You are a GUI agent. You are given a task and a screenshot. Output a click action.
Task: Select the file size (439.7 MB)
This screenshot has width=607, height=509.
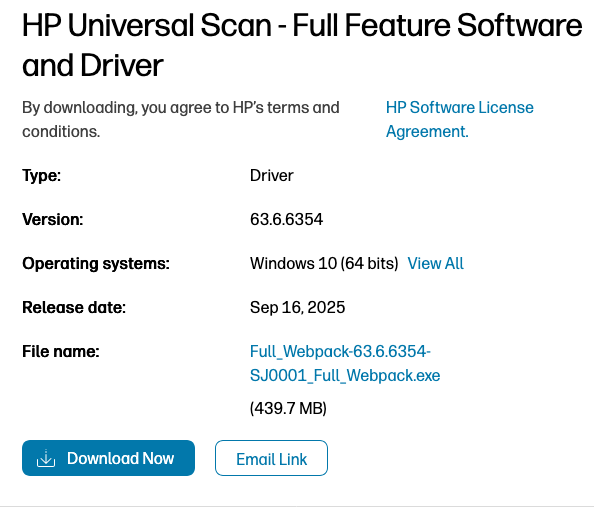click(288, 408)
